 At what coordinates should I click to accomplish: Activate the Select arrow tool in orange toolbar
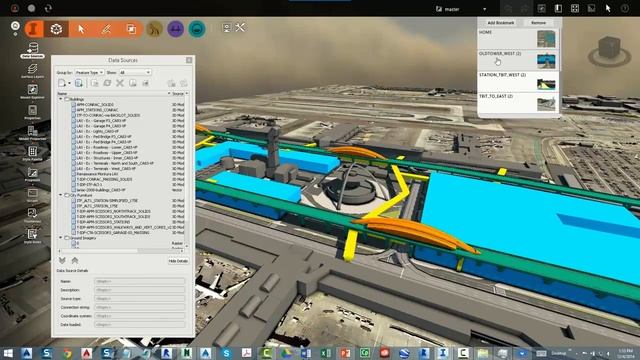[81, 29]
